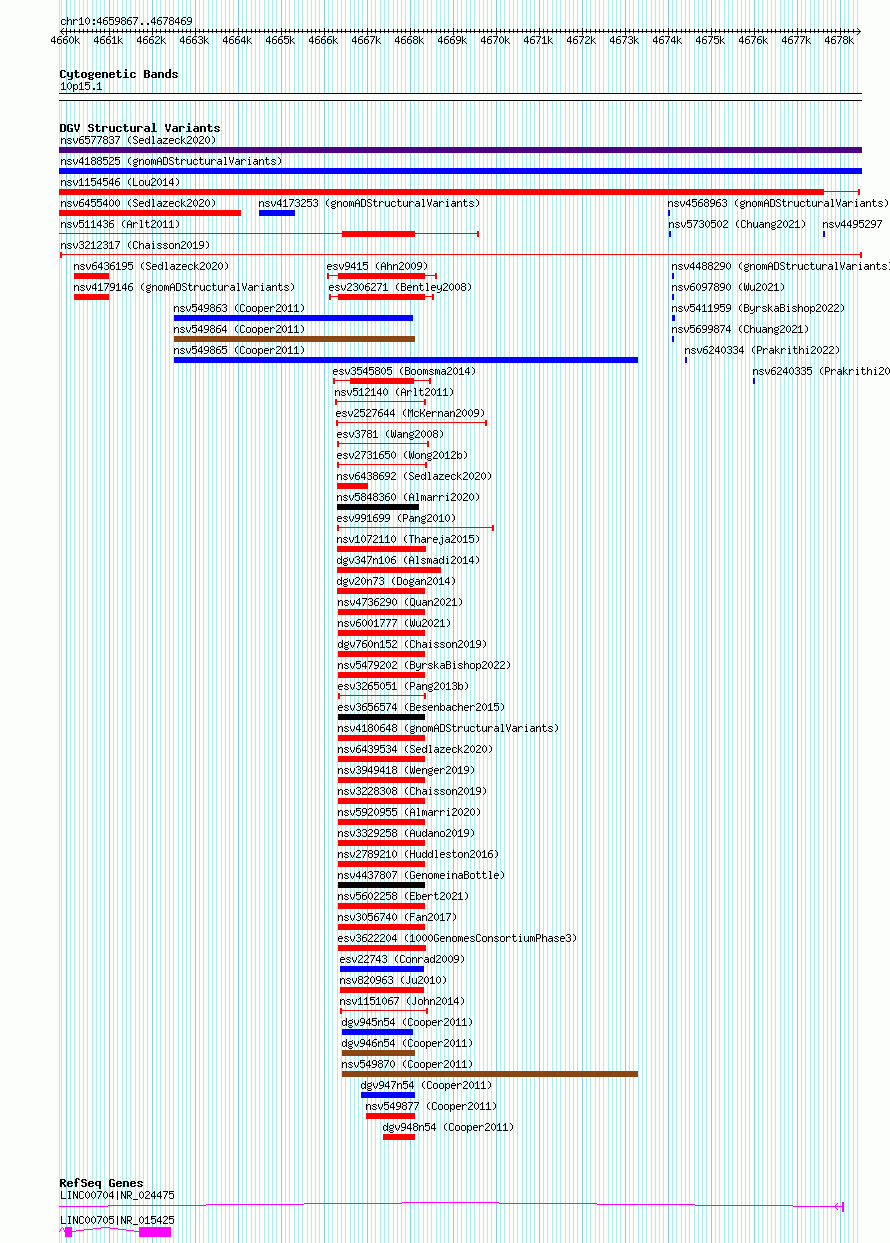The width and height of the screenshot is (890, 1243).
Task: Click the 4666k ruler position marker
Action: tap(323, 41)
